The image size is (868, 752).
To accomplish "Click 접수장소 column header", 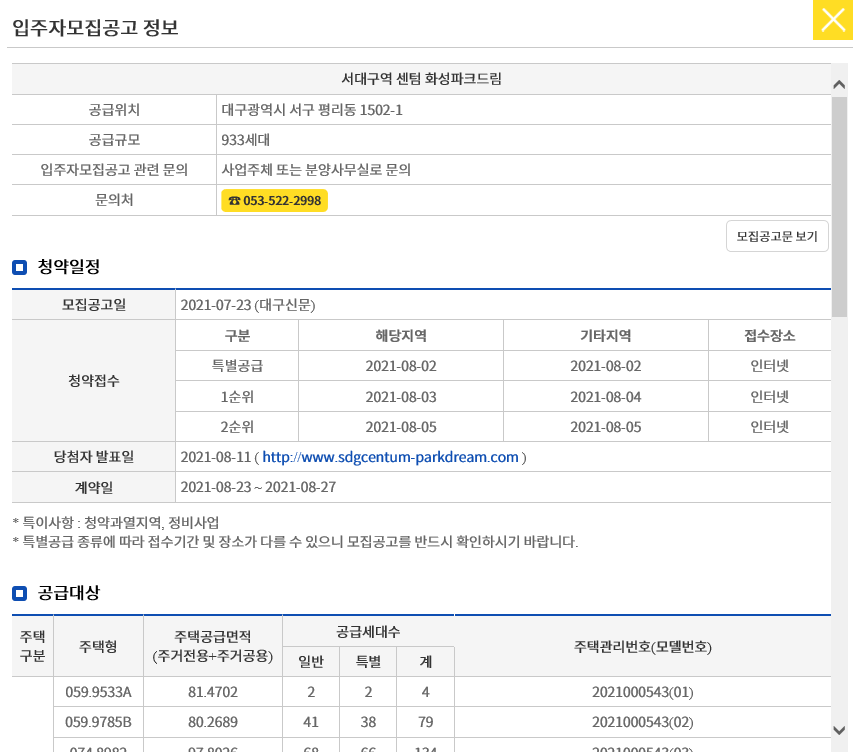I will pyautogui.click(x=769, y=336).
